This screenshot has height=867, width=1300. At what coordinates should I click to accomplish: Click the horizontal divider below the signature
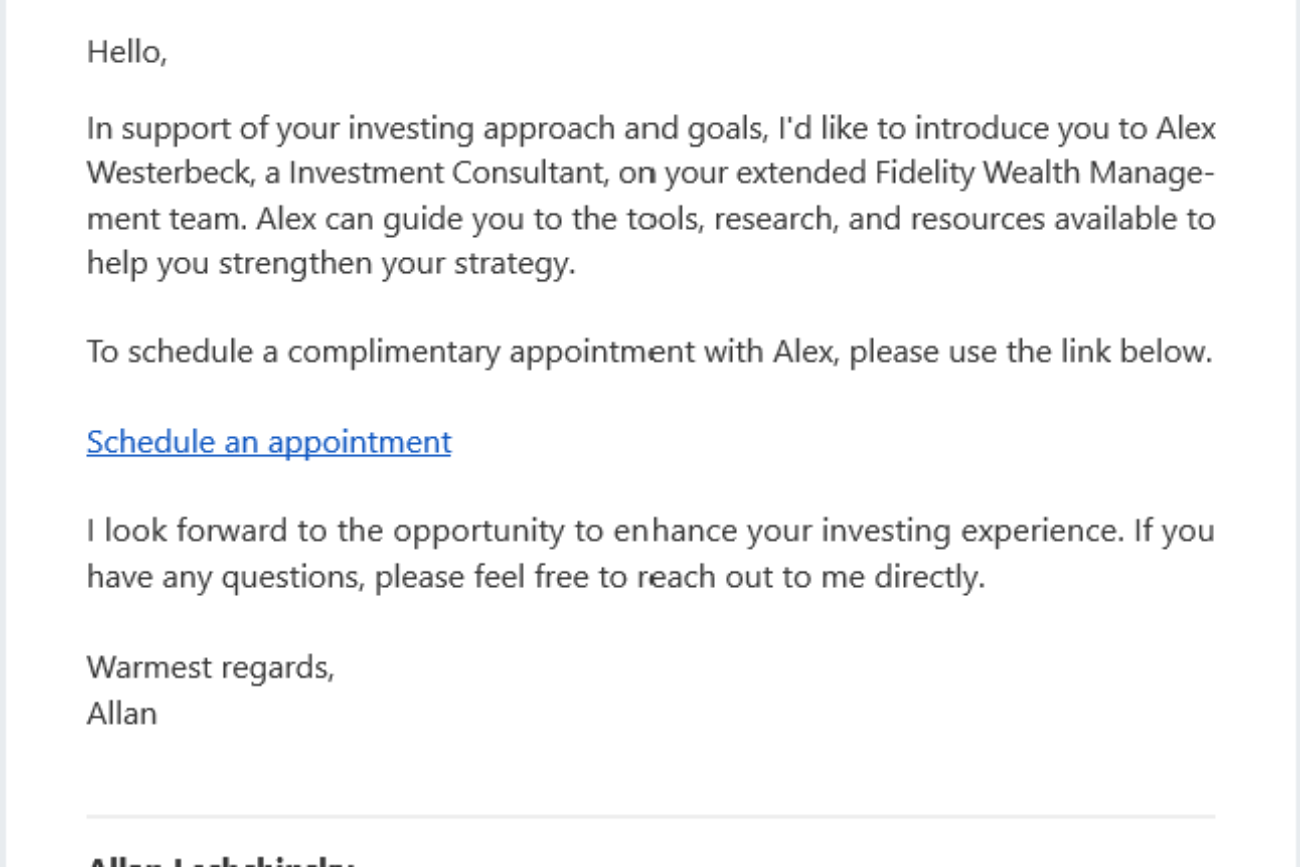(650, 817)
